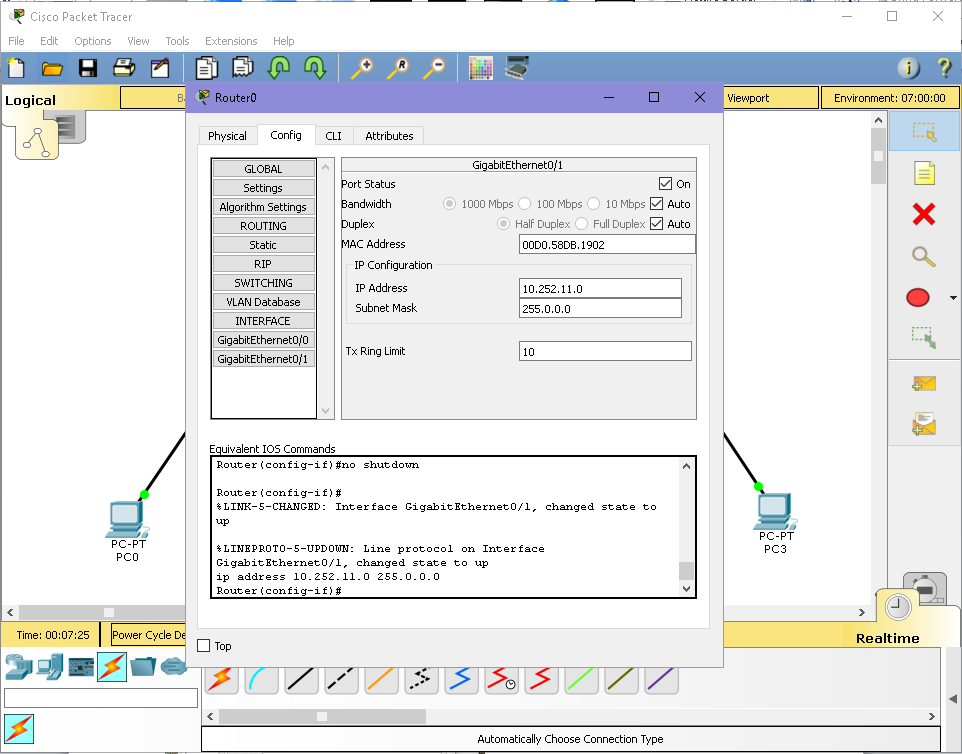Open the Activity Wizard icon
This screenshot has height=754, width=962.
point(160,67)
